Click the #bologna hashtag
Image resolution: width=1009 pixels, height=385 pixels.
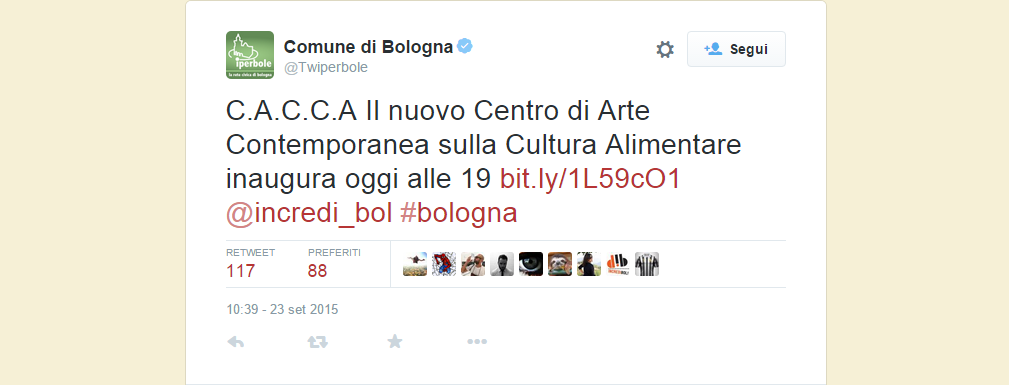(458, 214)
